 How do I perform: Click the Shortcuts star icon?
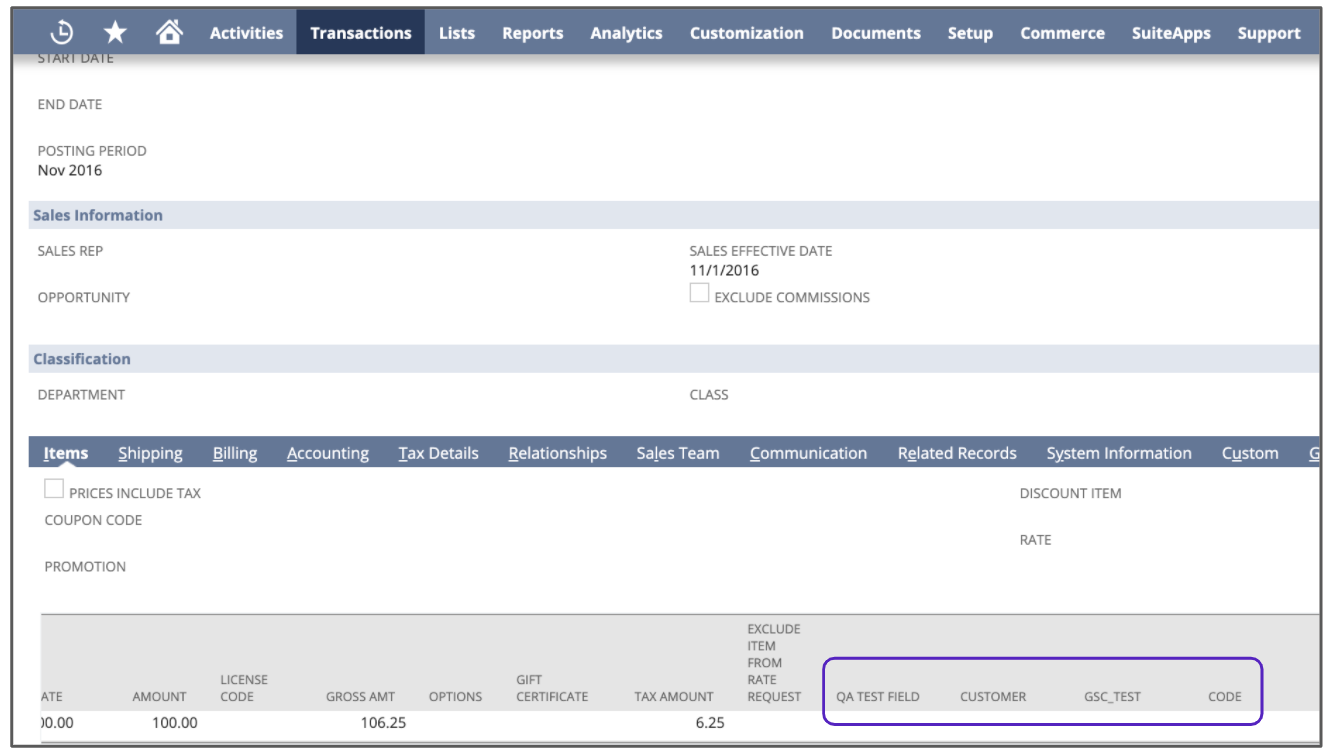[x=115, y=33]
